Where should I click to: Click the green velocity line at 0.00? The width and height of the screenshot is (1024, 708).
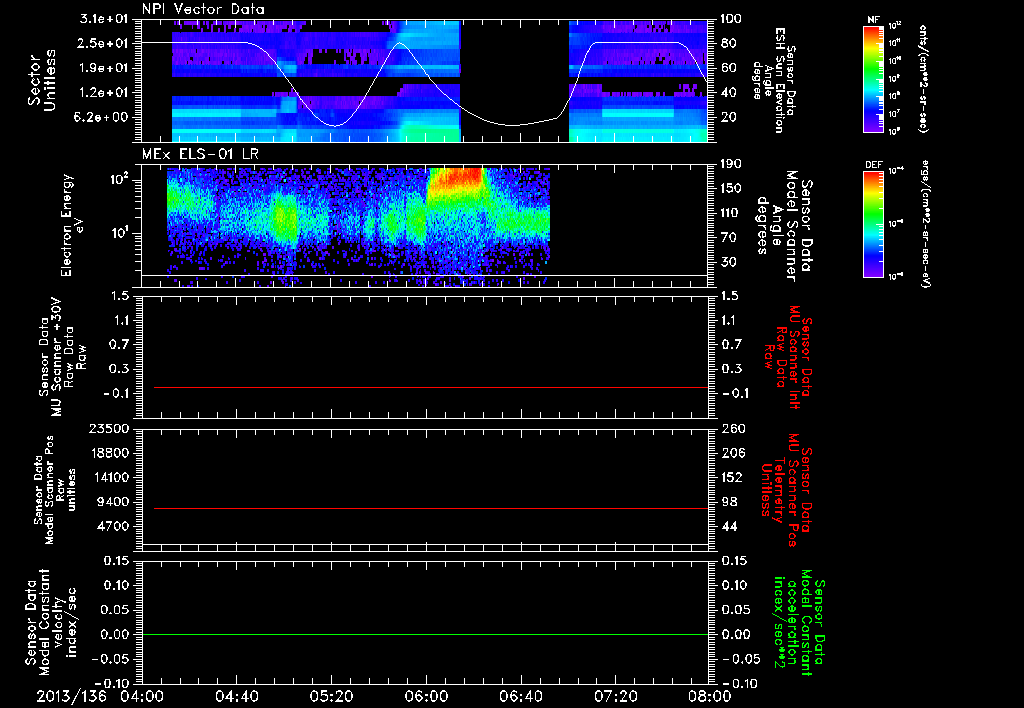click(425, 634)
